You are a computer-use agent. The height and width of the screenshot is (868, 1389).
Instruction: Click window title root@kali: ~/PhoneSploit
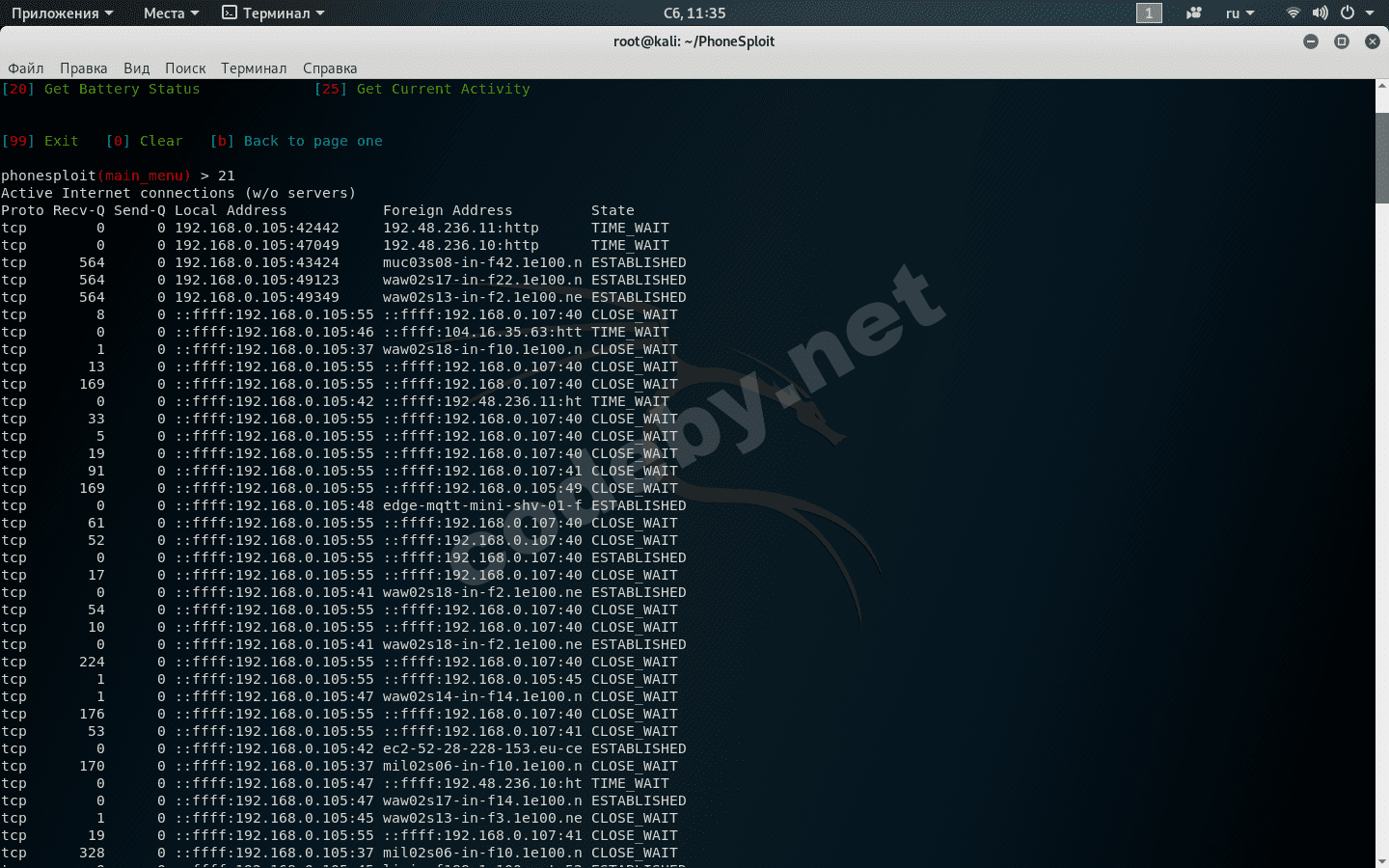point(694,41)
